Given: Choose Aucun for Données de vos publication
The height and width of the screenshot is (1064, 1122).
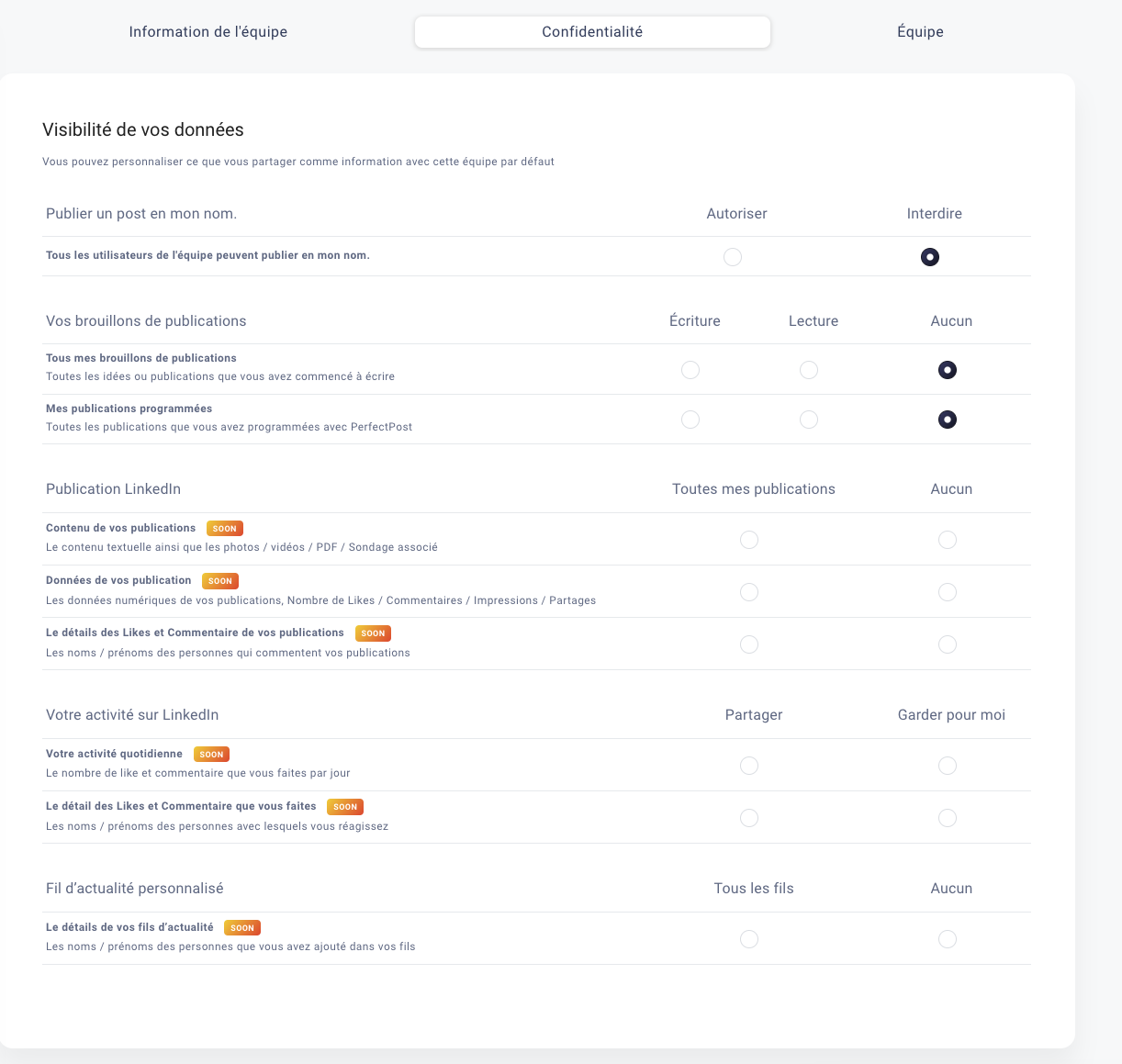Looking at the screenshot, I should tap(948, 592).
